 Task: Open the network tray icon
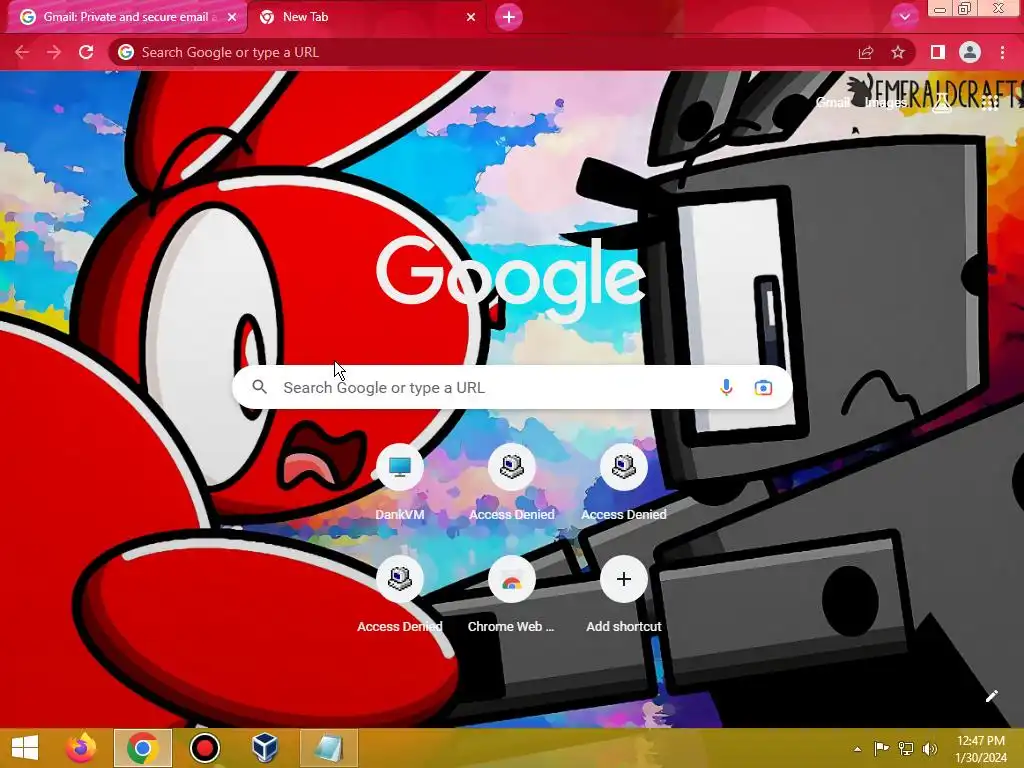(x=906, y=748)
